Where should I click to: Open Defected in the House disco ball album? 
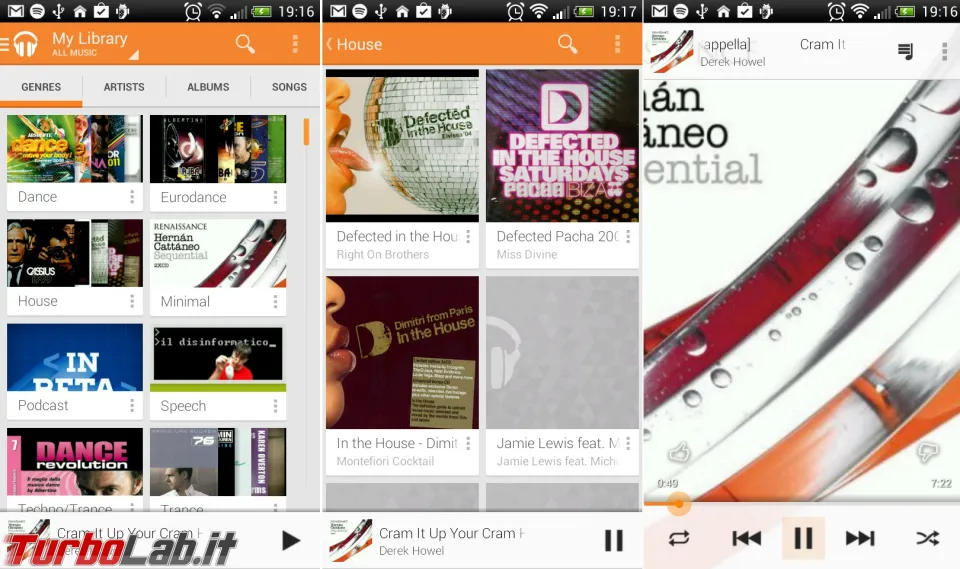402,145
